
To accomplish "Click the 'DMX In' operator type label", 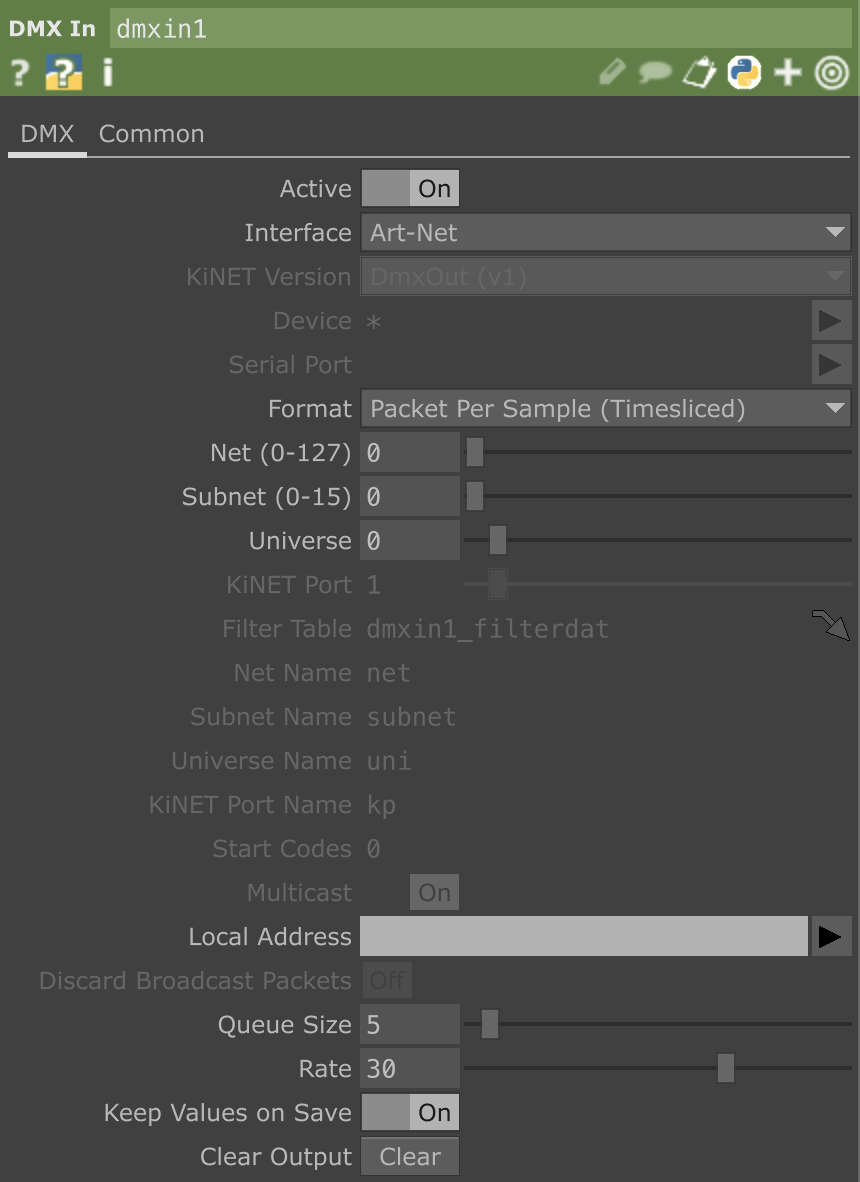I will coord(52,29).
